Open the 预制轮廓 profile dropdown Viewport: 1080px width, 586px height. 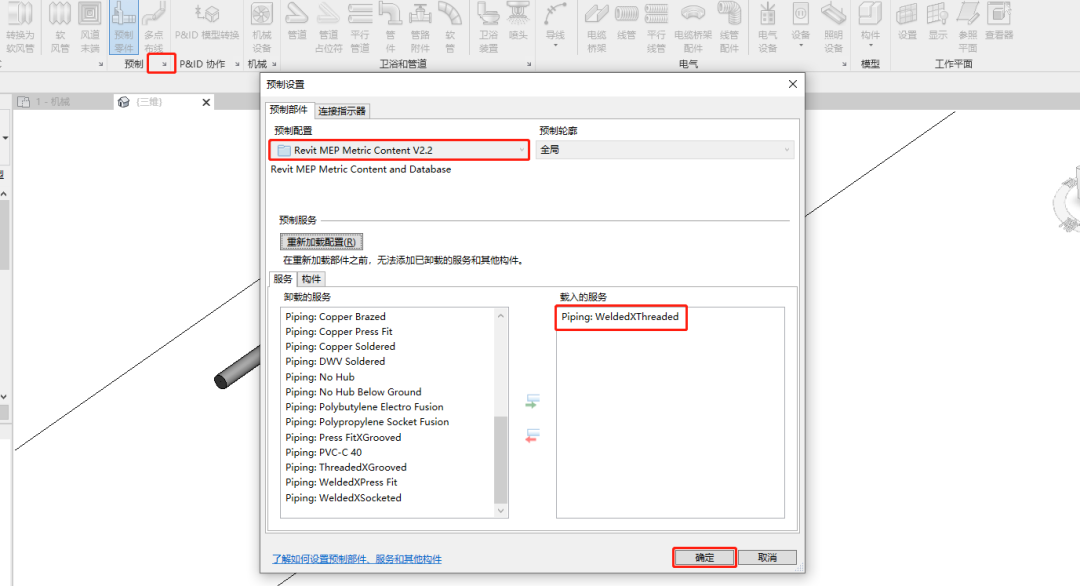pos(665,149)
